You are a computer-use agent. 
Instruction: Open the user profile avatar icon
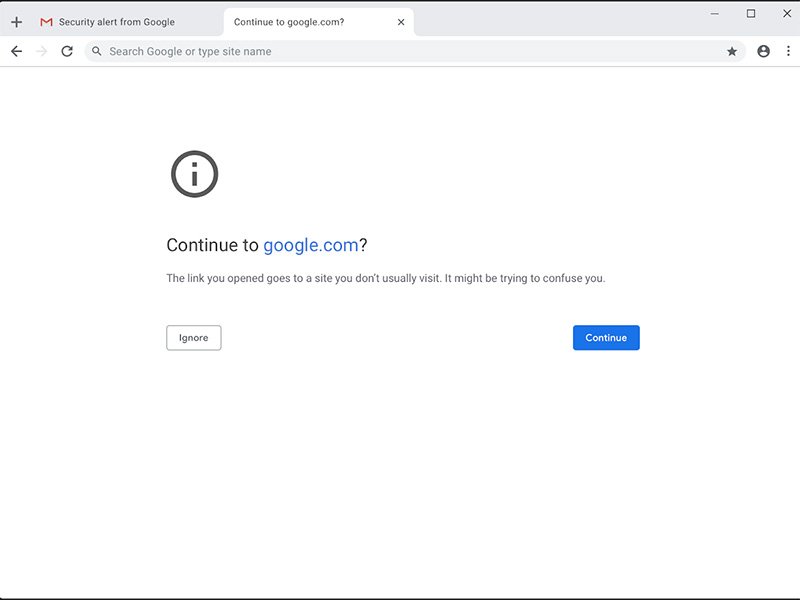coord(763,51)
